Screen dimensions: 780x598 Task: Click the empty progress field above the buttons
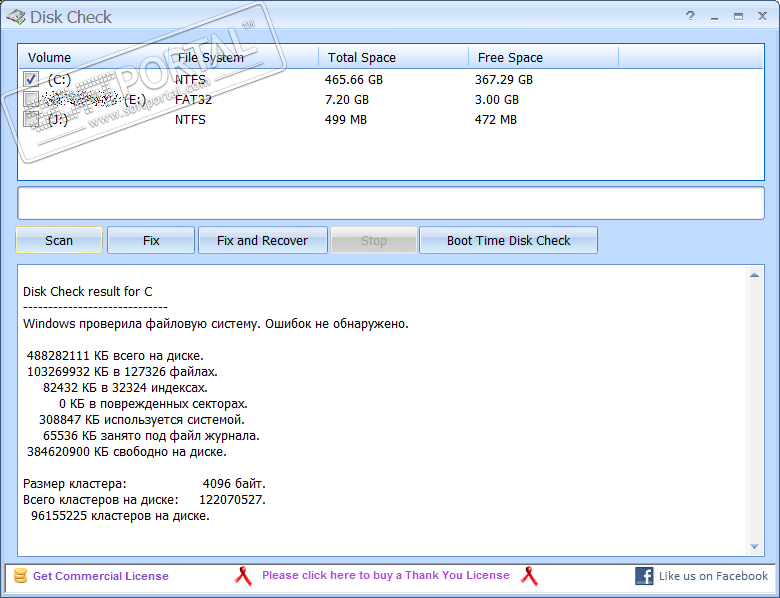click(x=391, y=203)
